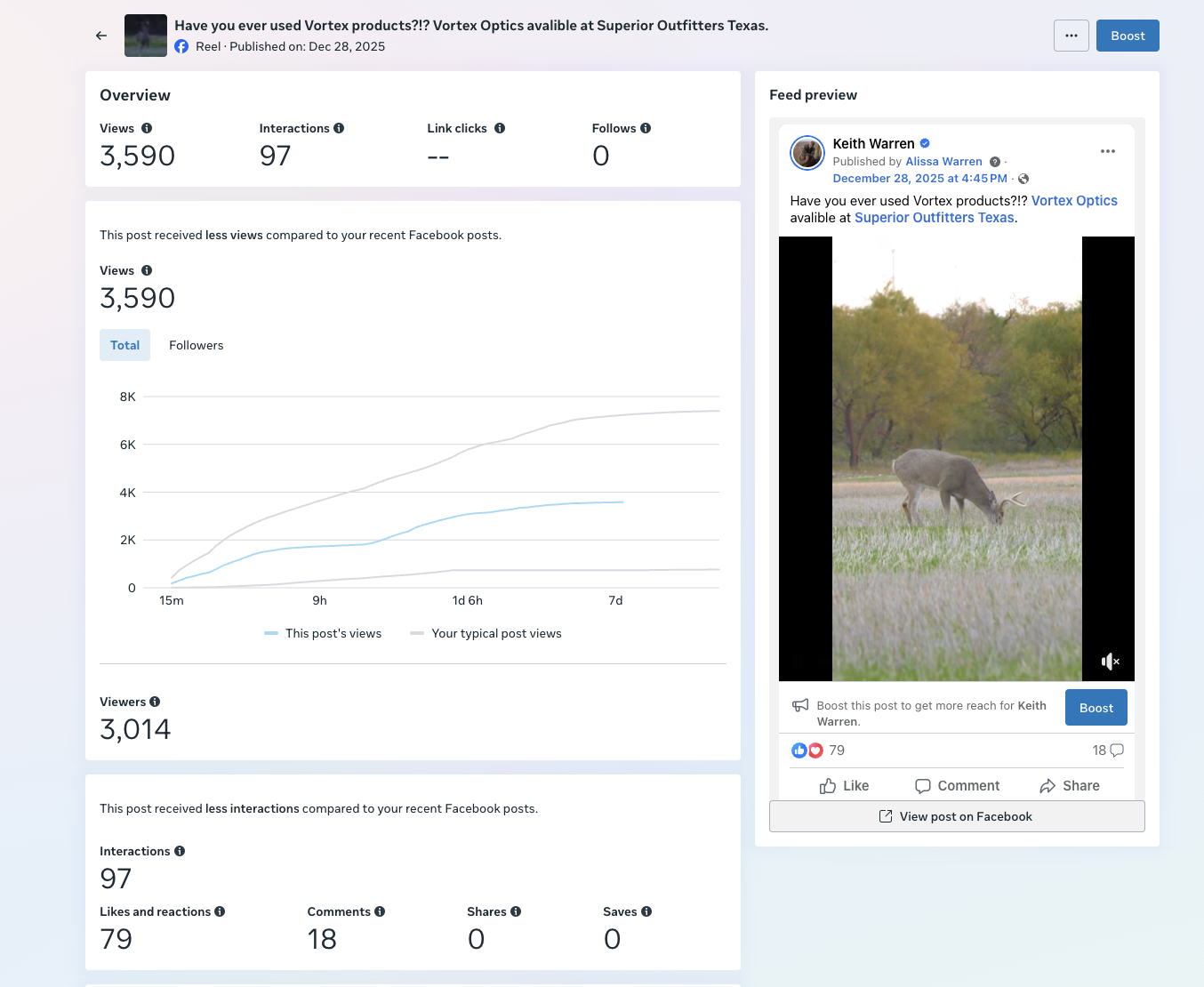Click the Overview heading text
1204x987 pixels.
135,95
